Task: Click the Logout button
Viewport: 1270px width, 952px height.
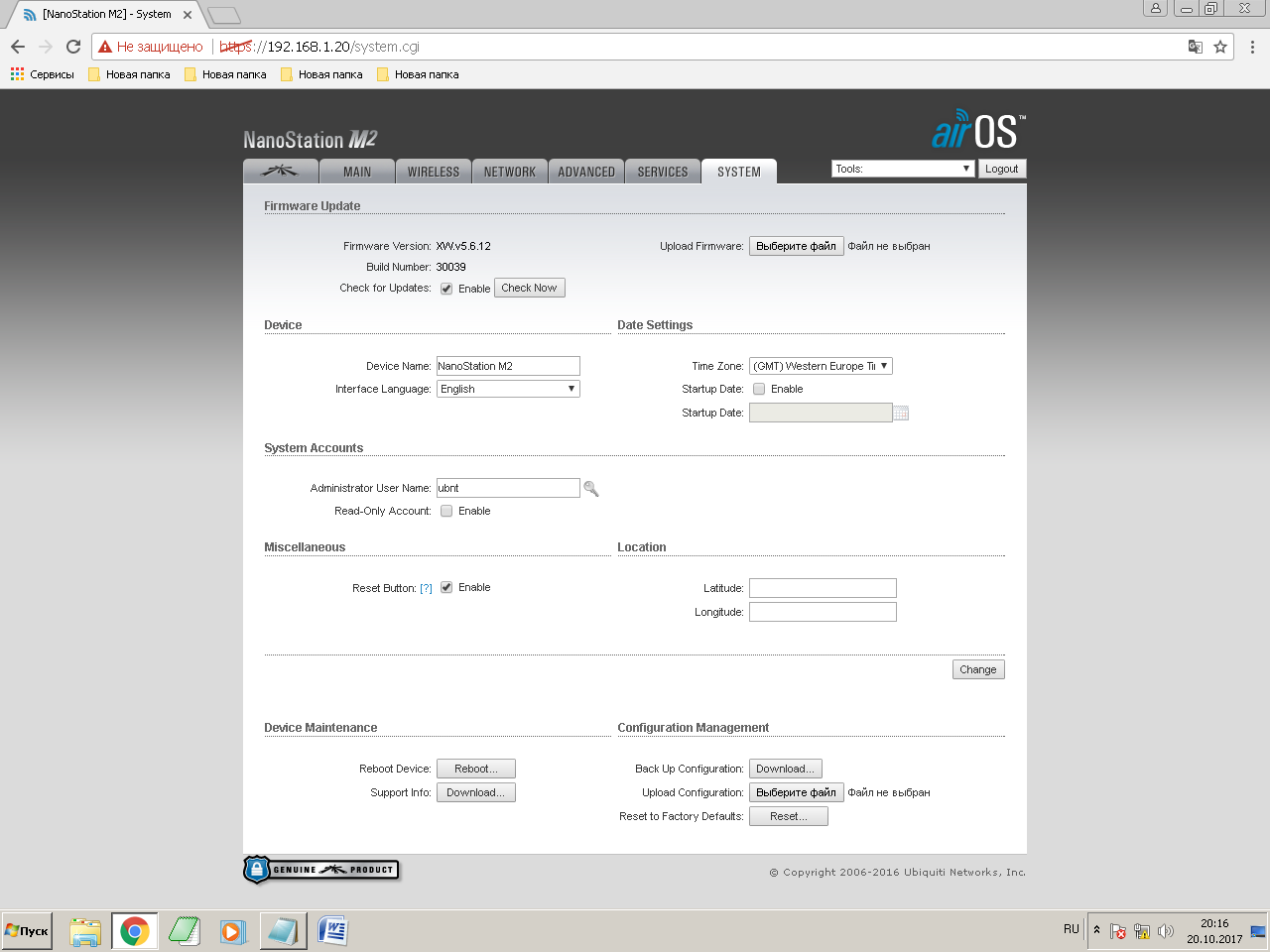Action: point(1002,169)
